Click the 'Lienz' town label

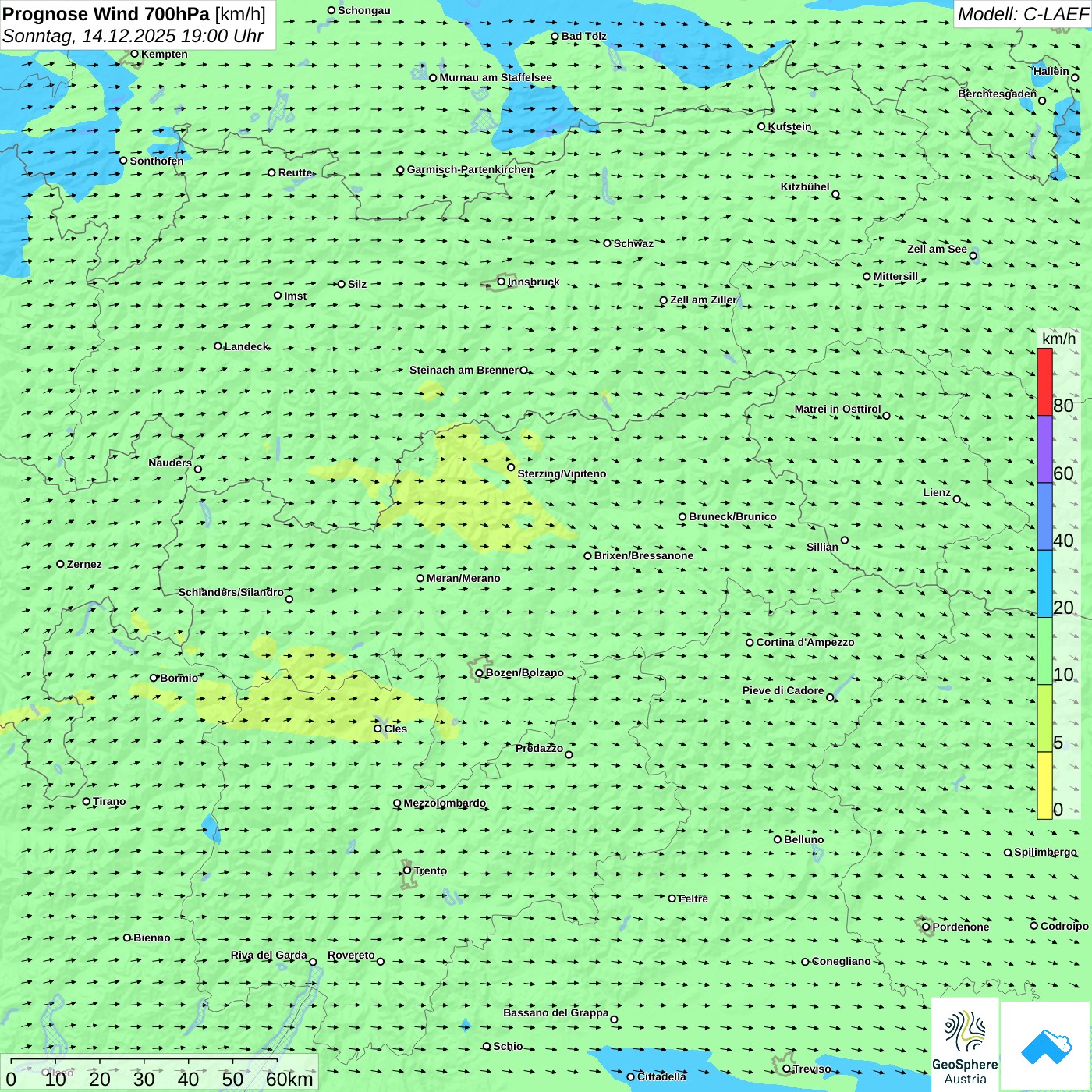[x=937, y=492]
